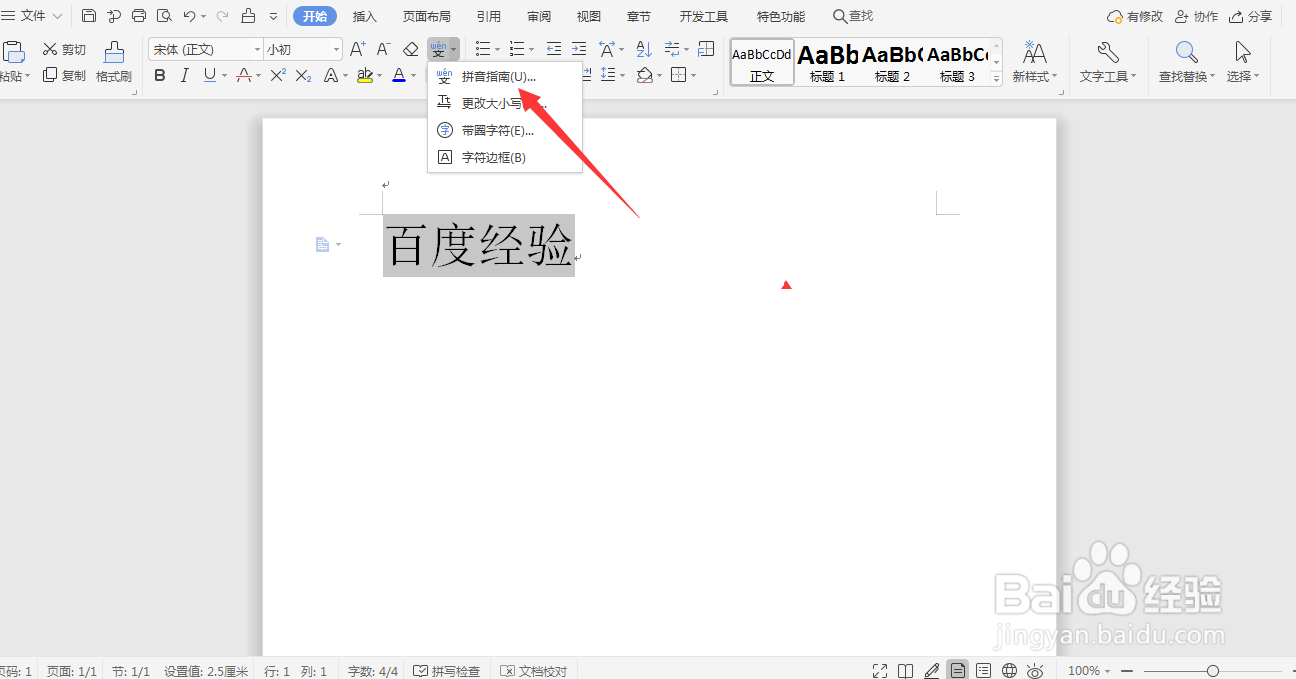This screenshot has height=679, width=1296.
Task: Apply the highlight color tool
Action: 366,75
